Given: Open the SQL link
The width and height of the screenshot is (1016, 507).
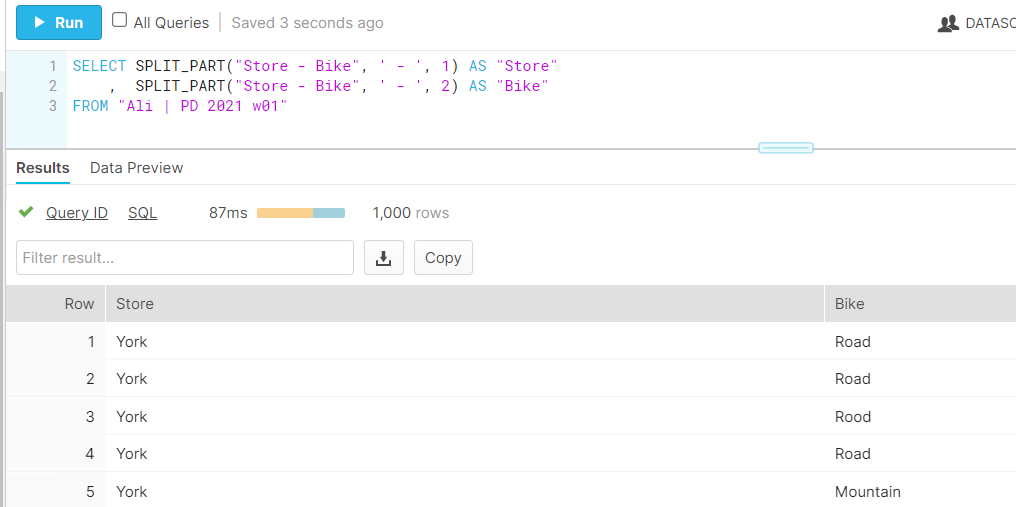Looking at the screenshot, I should click(x=142, y=213).
